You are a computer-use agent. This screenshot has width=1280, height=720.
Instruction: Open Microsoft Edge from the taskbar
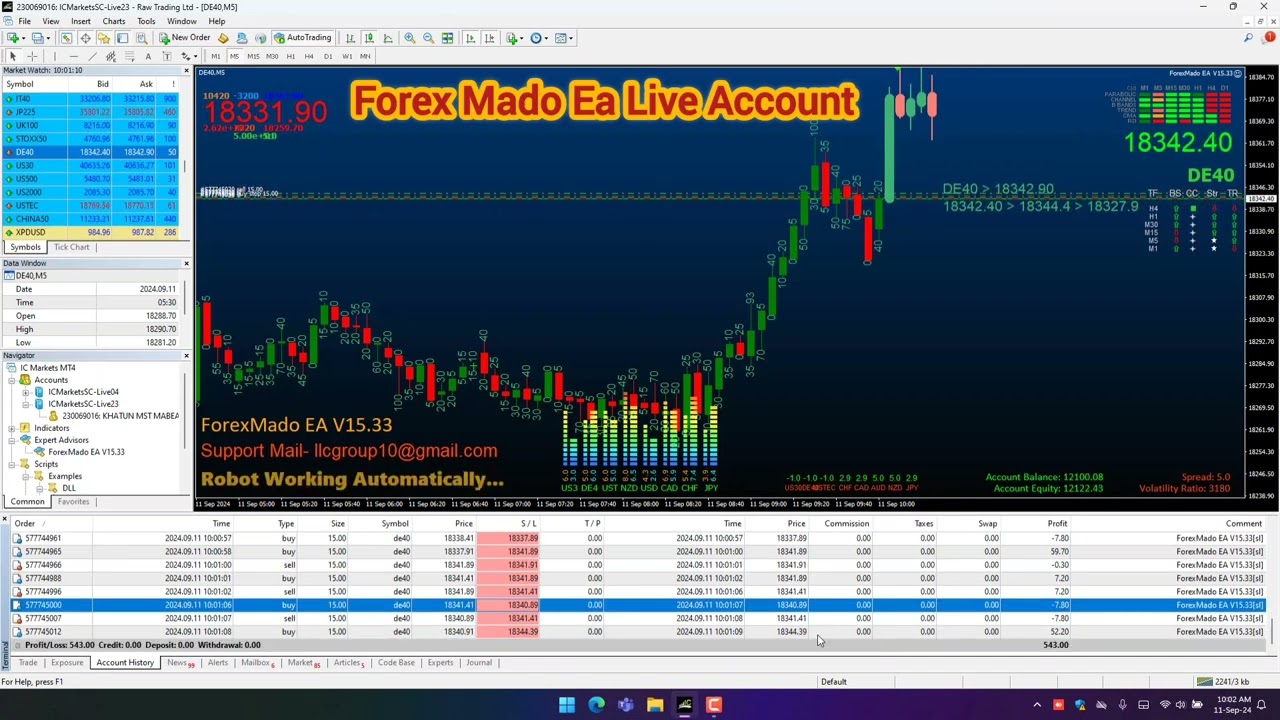coord(596,705)
